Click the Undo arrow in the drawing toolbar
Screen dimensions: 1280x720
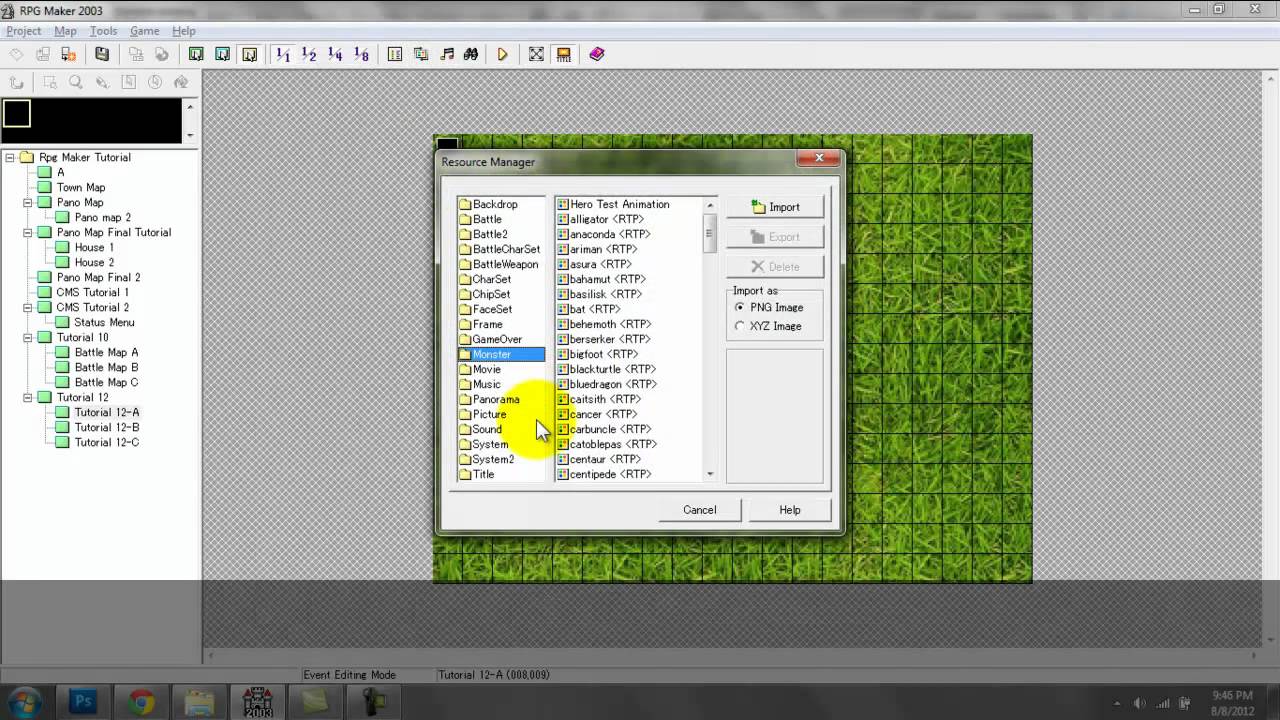coord(17,83)
